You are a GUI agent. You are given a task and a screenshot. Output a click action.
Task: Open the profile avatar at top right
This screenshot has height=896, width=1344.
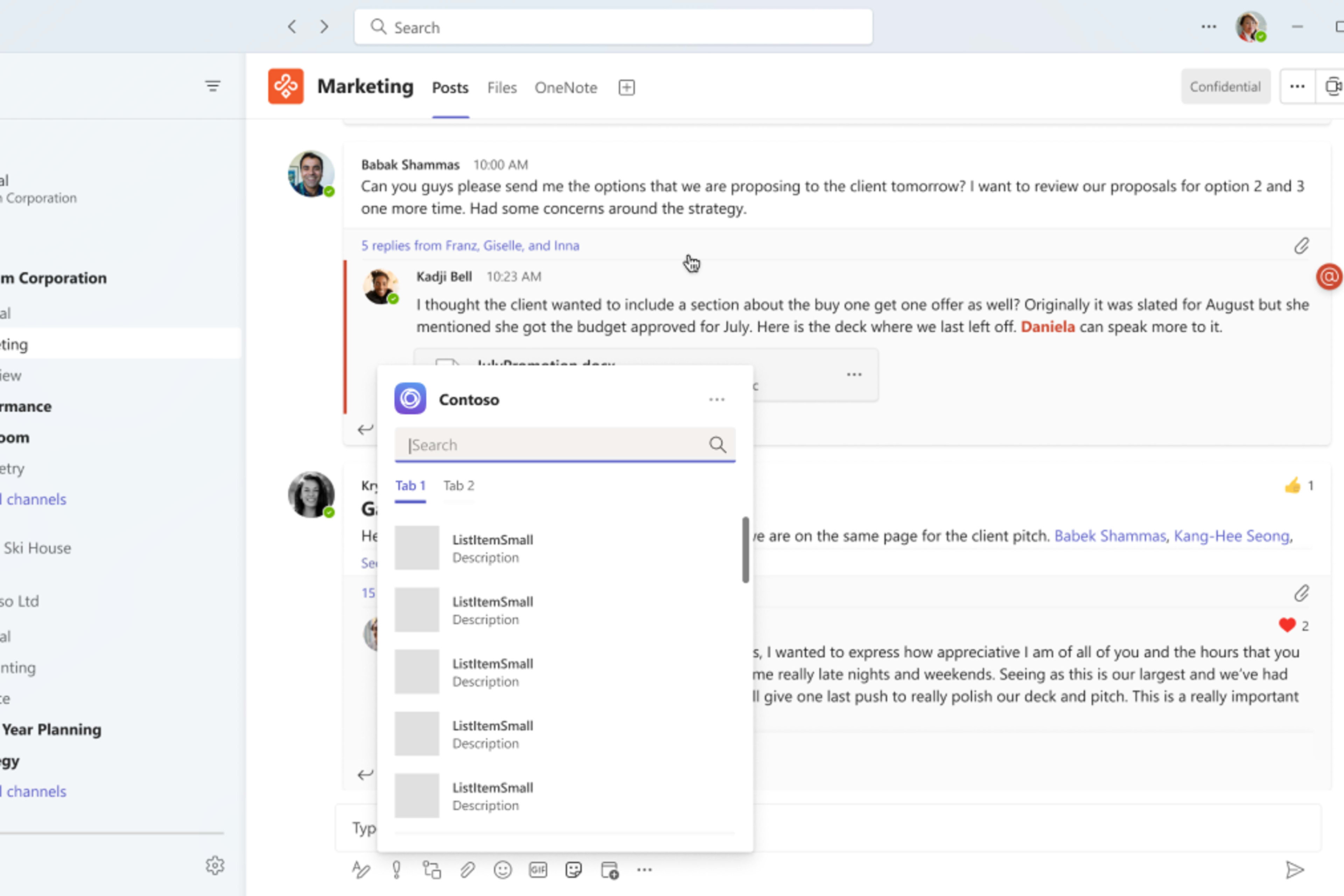(1251, 27)
